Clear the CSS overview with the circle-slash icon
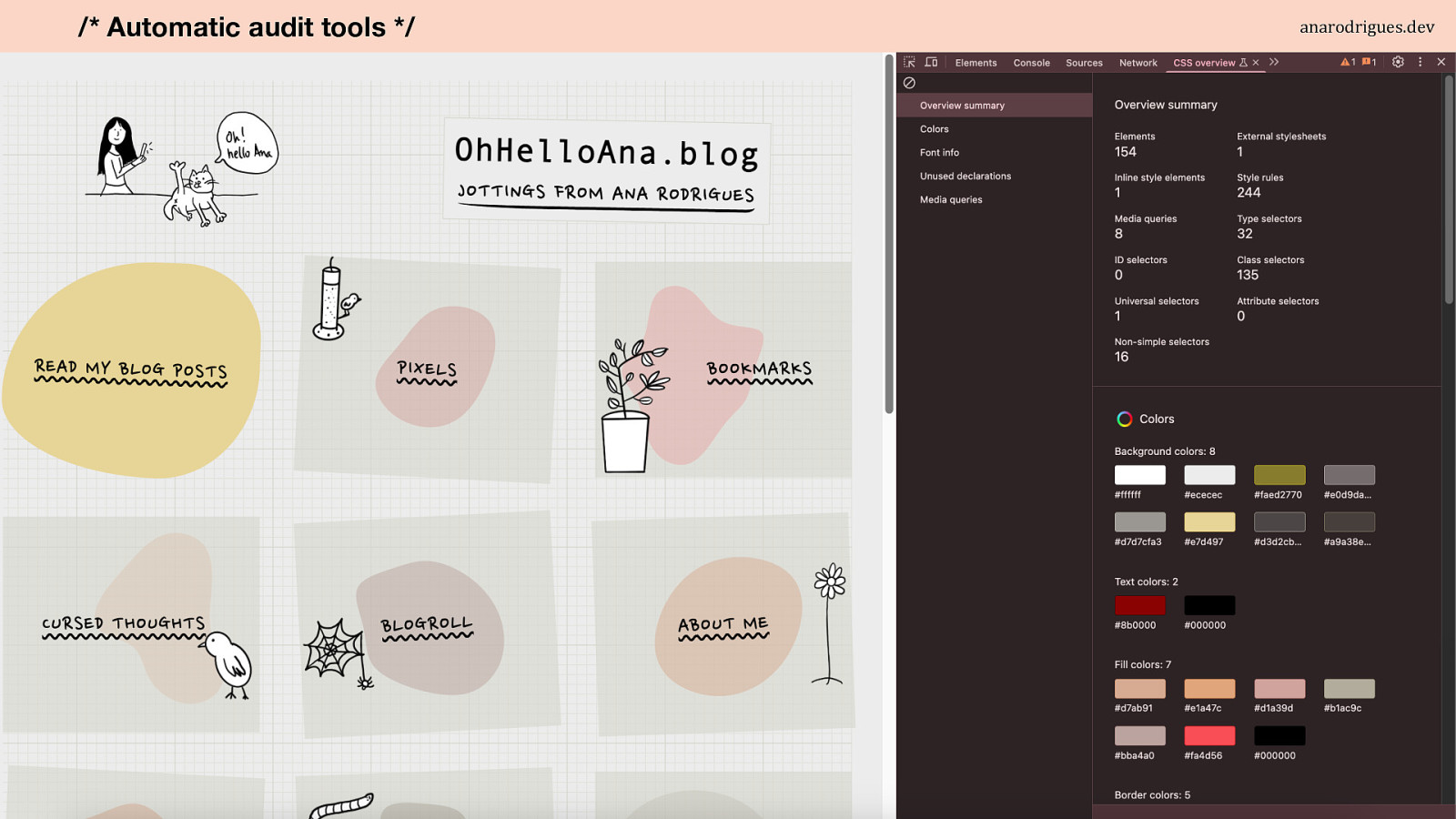Screen dimensions: 1456x819 [x=909, y=83]
